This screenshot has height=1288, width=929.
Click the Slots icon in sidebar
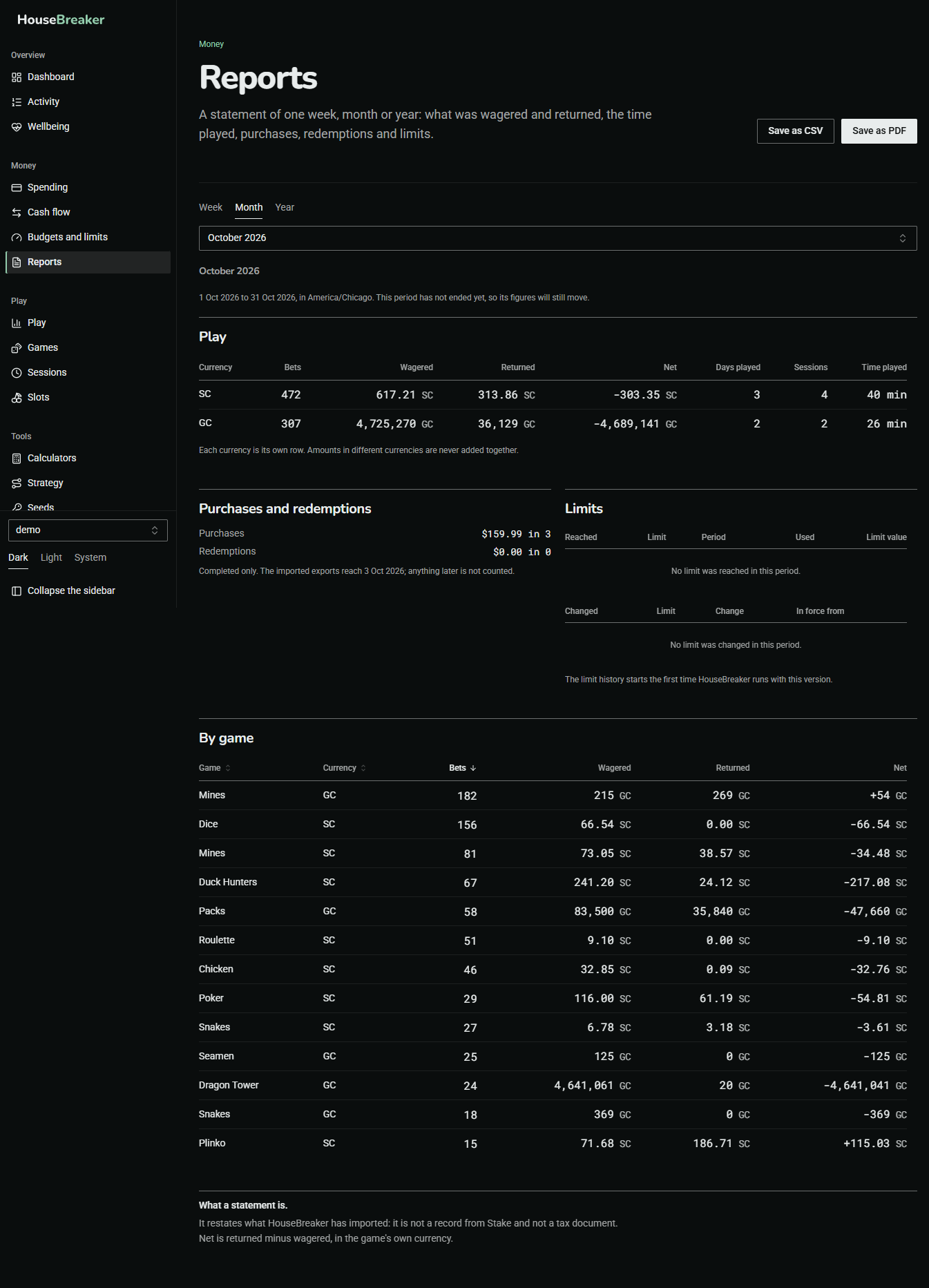[17, 398]
